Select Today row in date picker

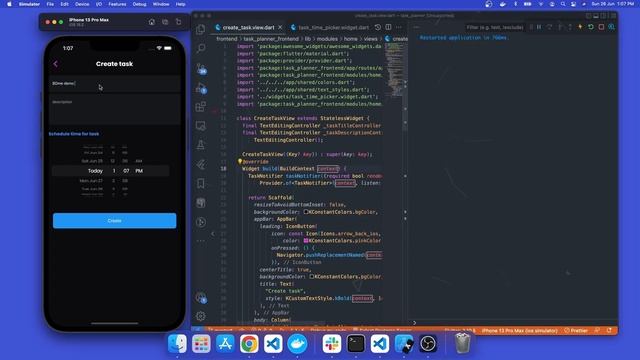[x=95, y=171]
